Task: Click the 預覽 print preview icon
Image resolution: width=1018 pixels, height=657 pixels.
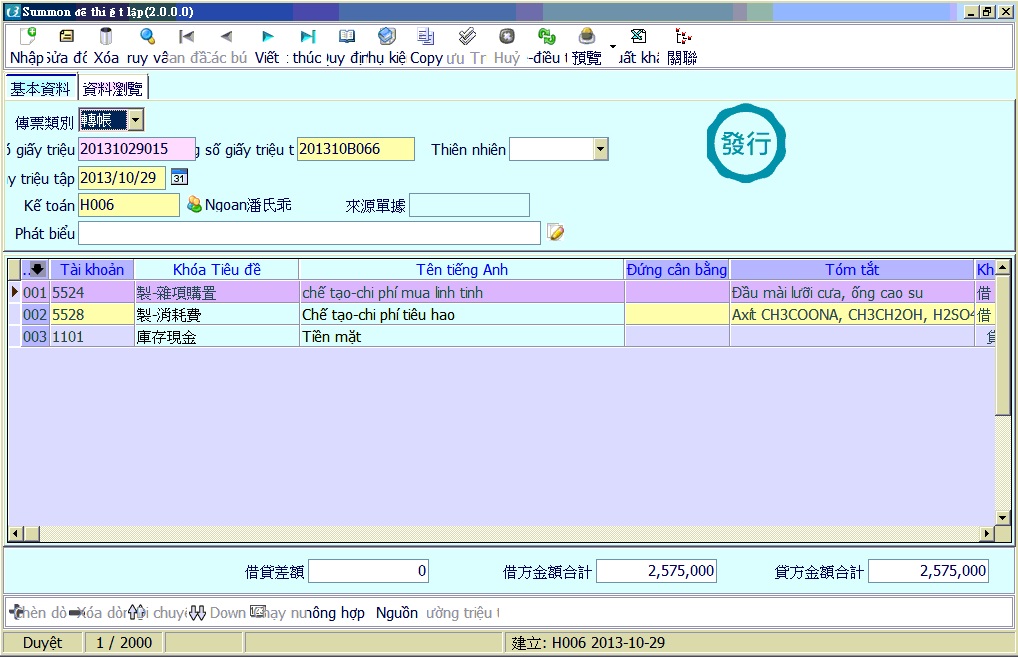Action: click(586, 37)
